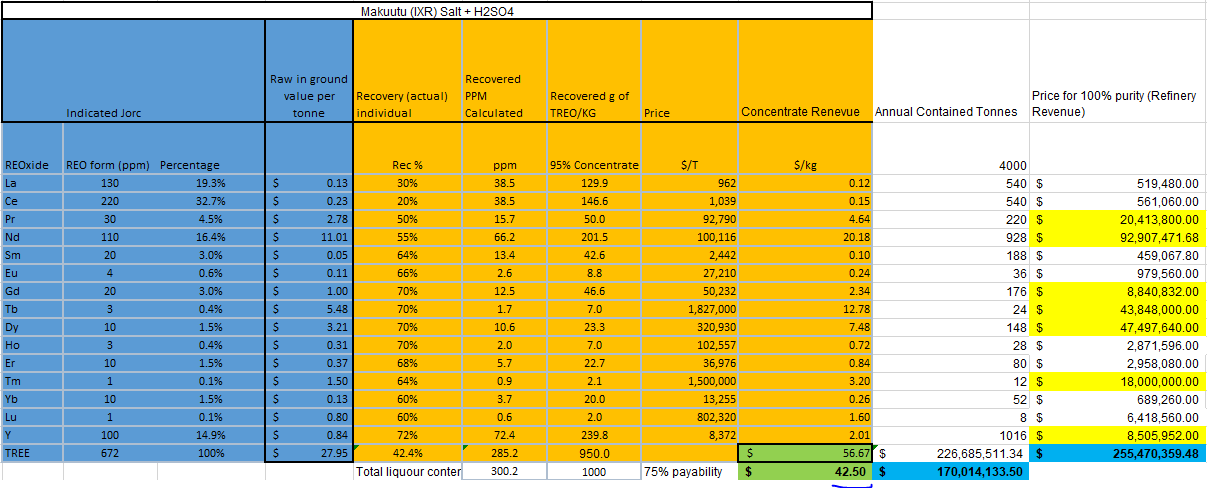Viewport: 1207px width, 488px height.
Task: Click the green concentrate total 56.67
Action: click(805, 454)
